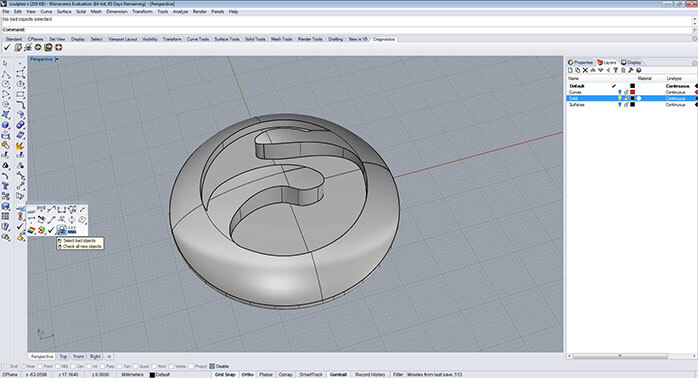Open the Analyze menu
The height and width of the screenshot is (378, 698).
(x=180, y=12)
